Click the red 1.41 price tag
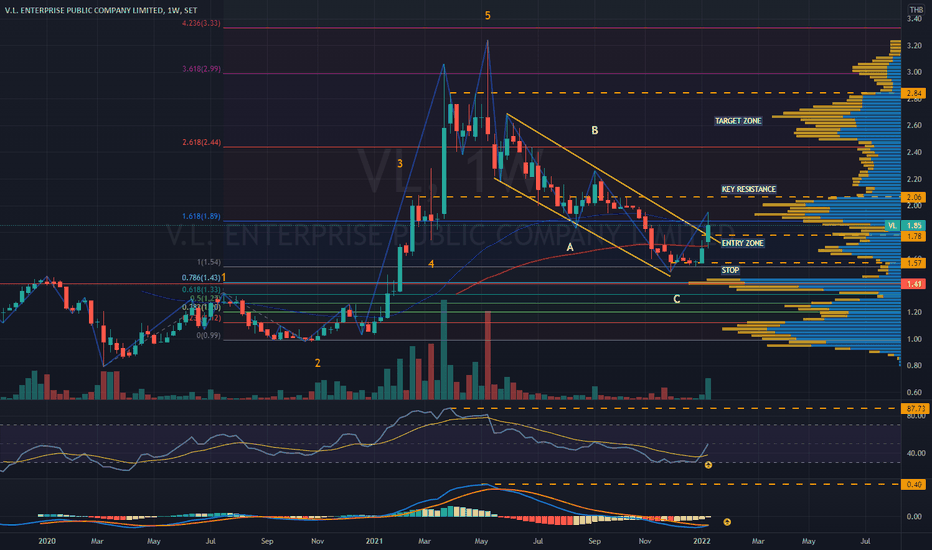 pos(914,284)
